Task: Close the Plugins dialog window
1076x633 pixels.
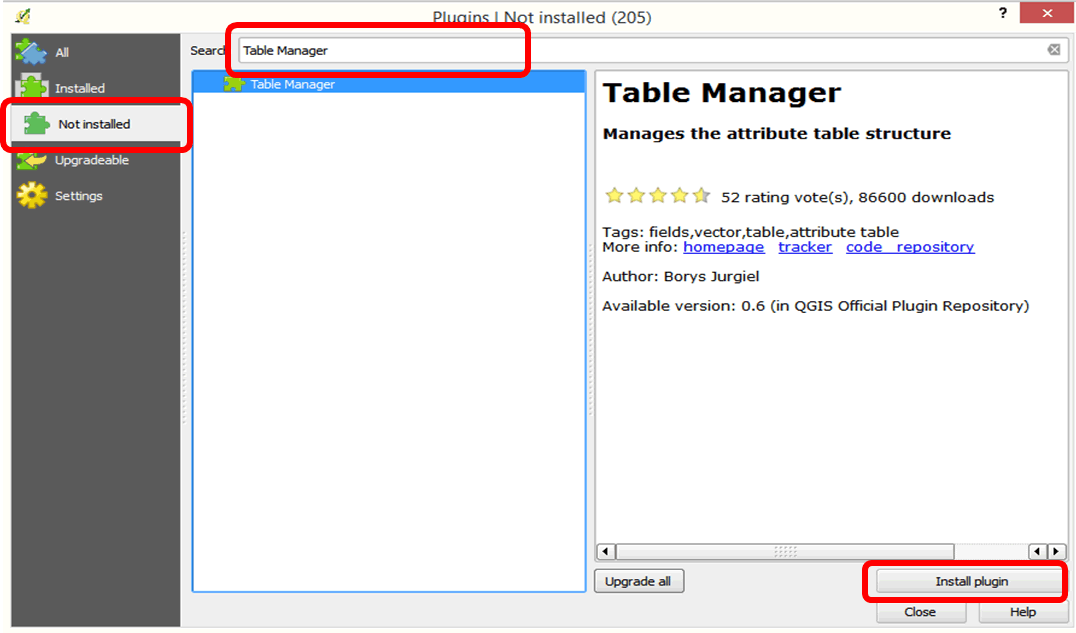Action: [1046, 13]
